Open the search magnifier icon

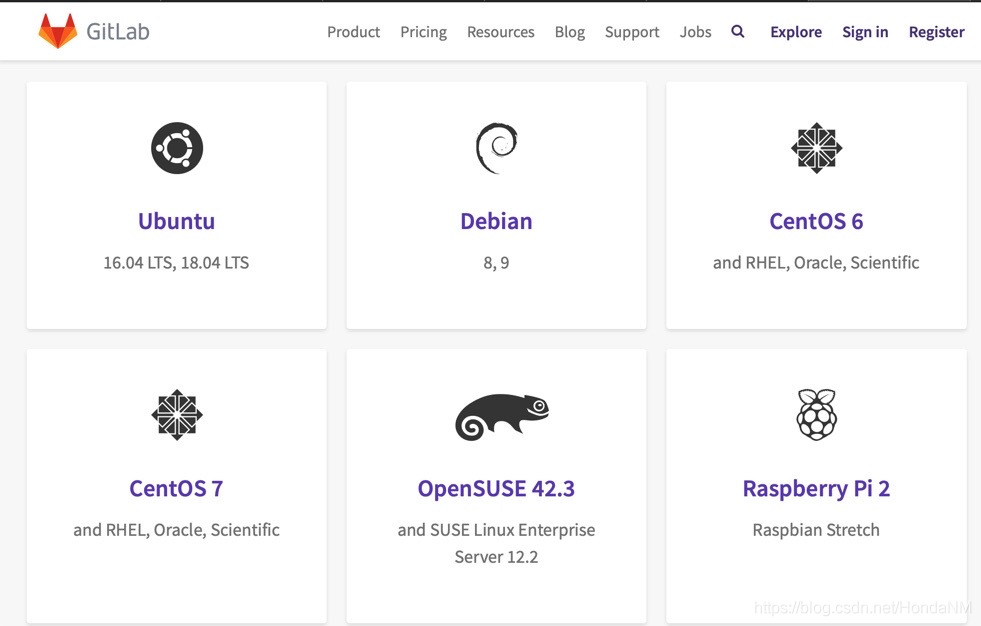point(738,31)
